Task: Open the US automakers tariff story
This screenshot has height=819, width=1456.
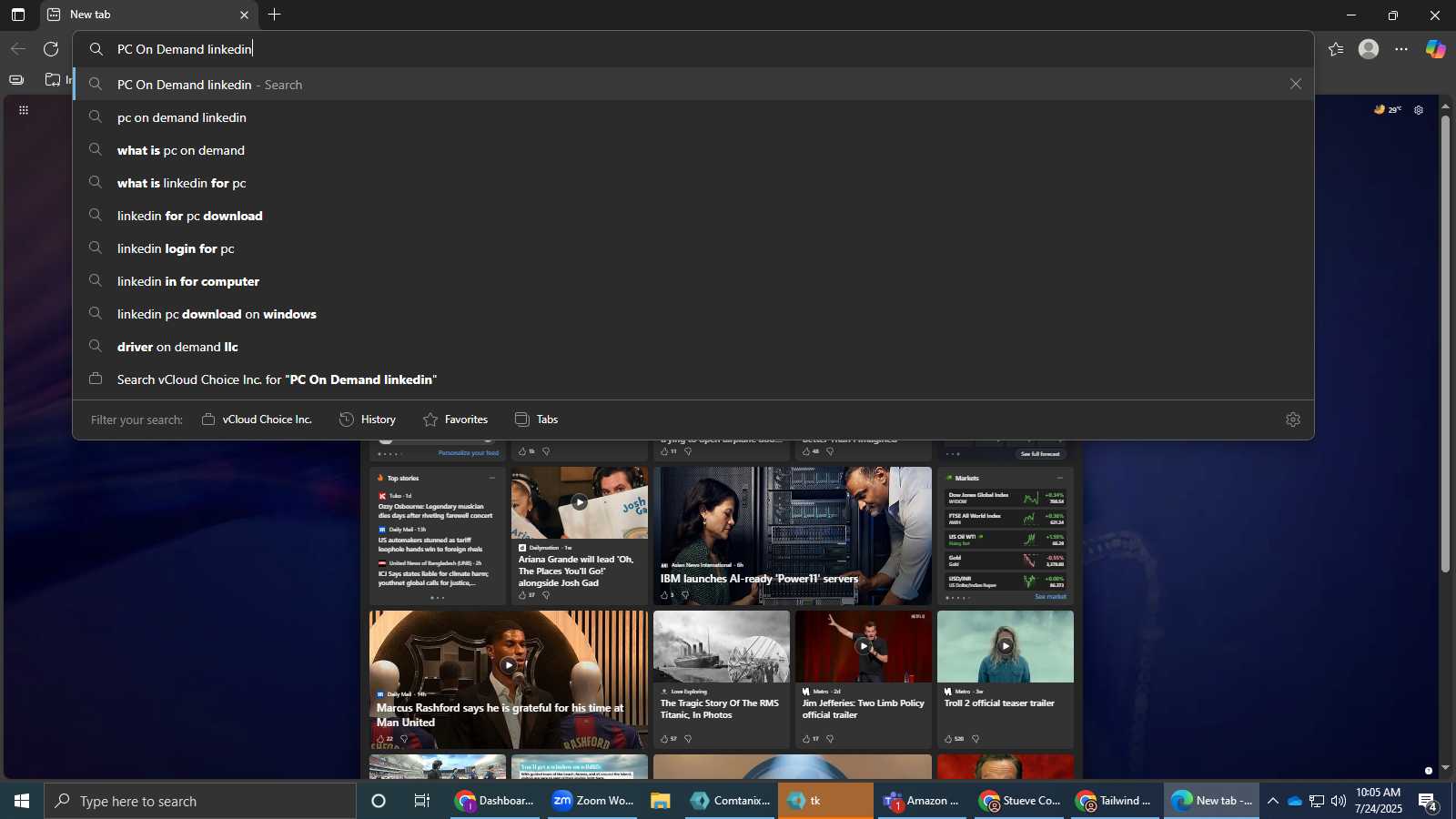Action: [430, 544]
